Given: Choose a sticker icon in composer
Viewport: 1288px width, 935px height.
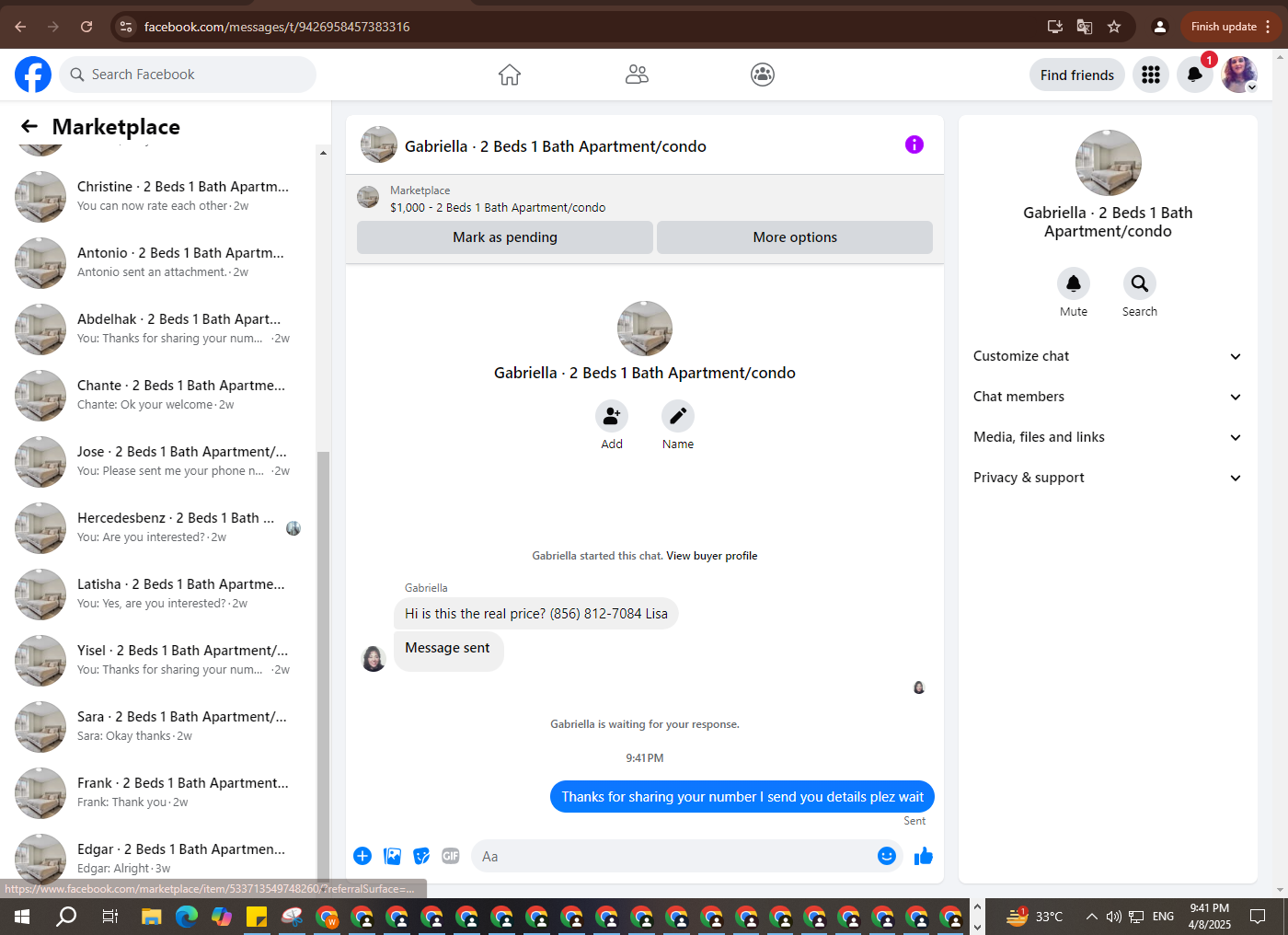Looking at the screenshot, I should pos(422,856).
